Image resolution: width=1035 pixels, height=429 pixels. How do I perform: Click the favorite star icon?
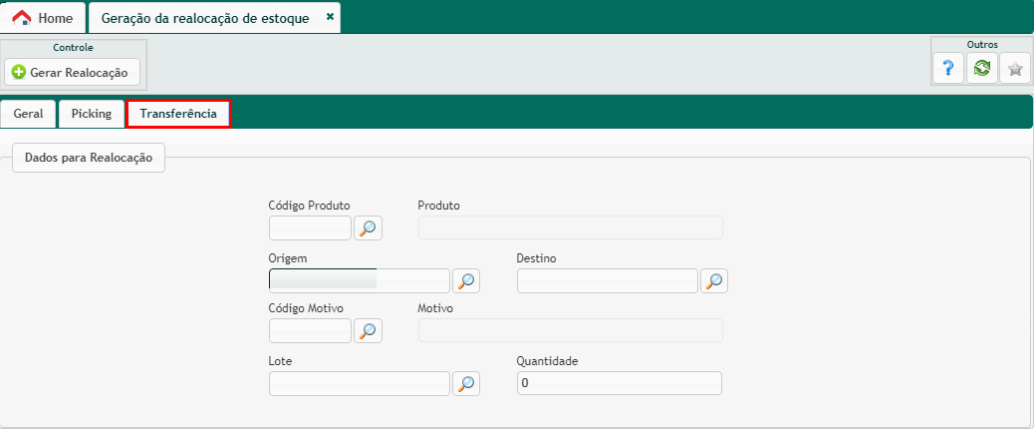[x=1015, y=68]
